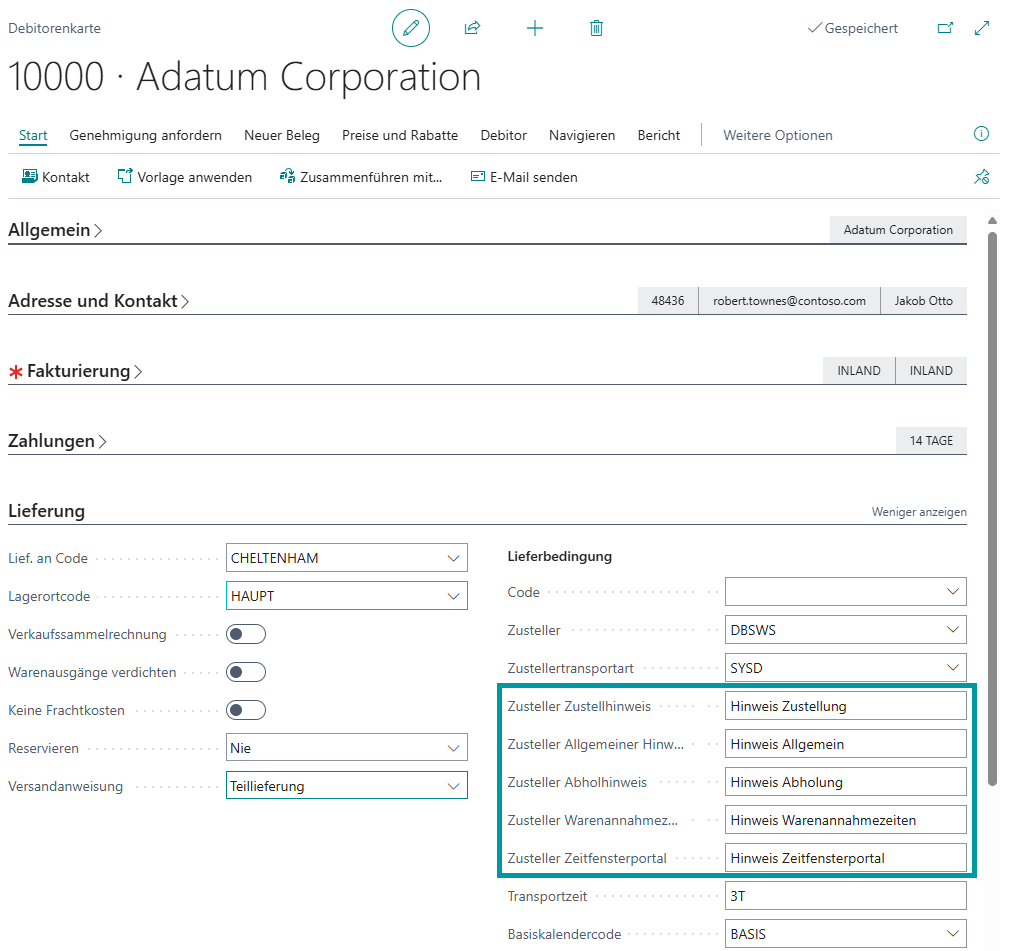Viewport: 1016px width, 951px height.
Task: Open the Lagerortcode dropdown
Action: tap(453, 596)
